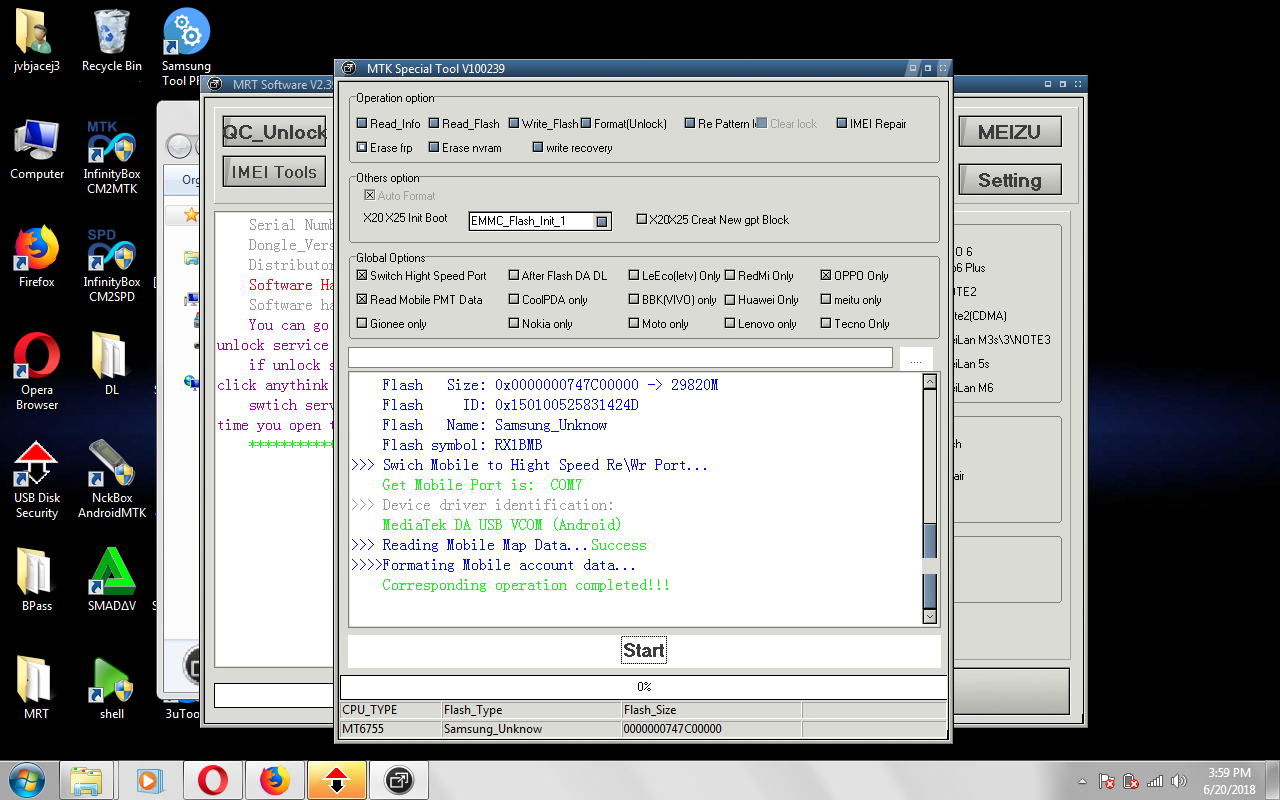Open the DL folder on desktop
1280x800 pixels.
(112, 365)
